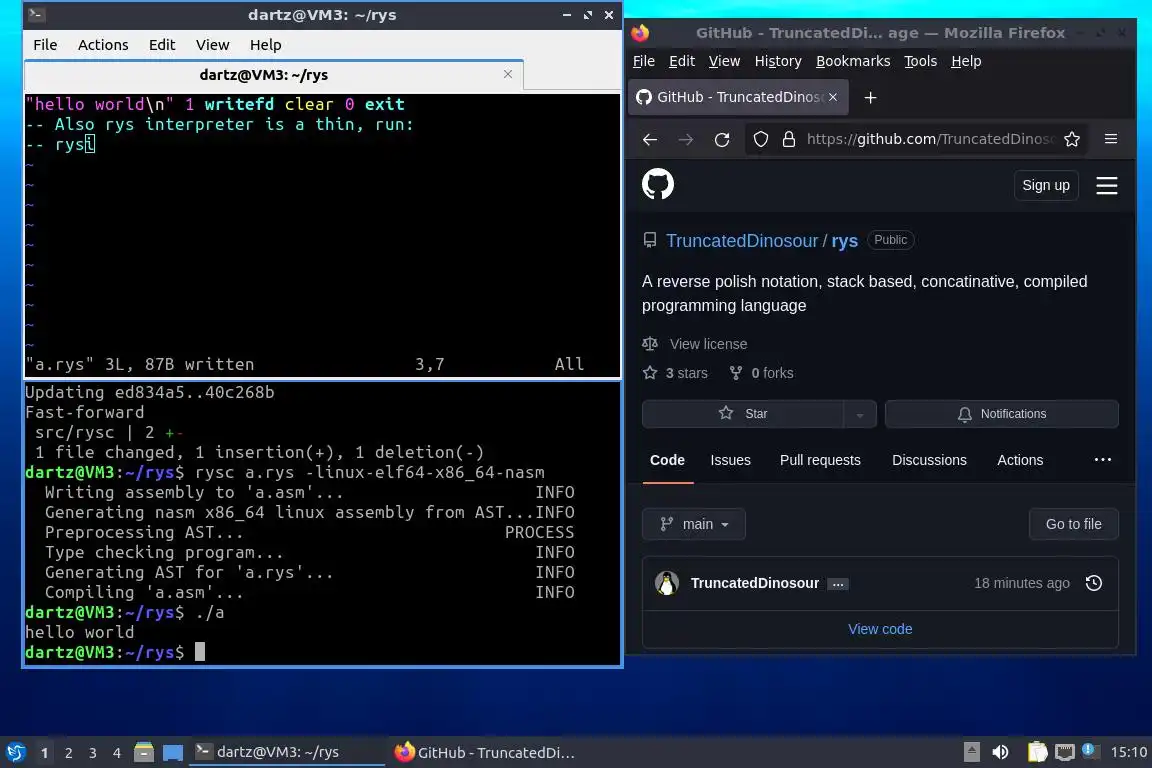Open the main branch selector
Image resolution: width=1152 pixels, height=768 pixels.
coord(694,524)
